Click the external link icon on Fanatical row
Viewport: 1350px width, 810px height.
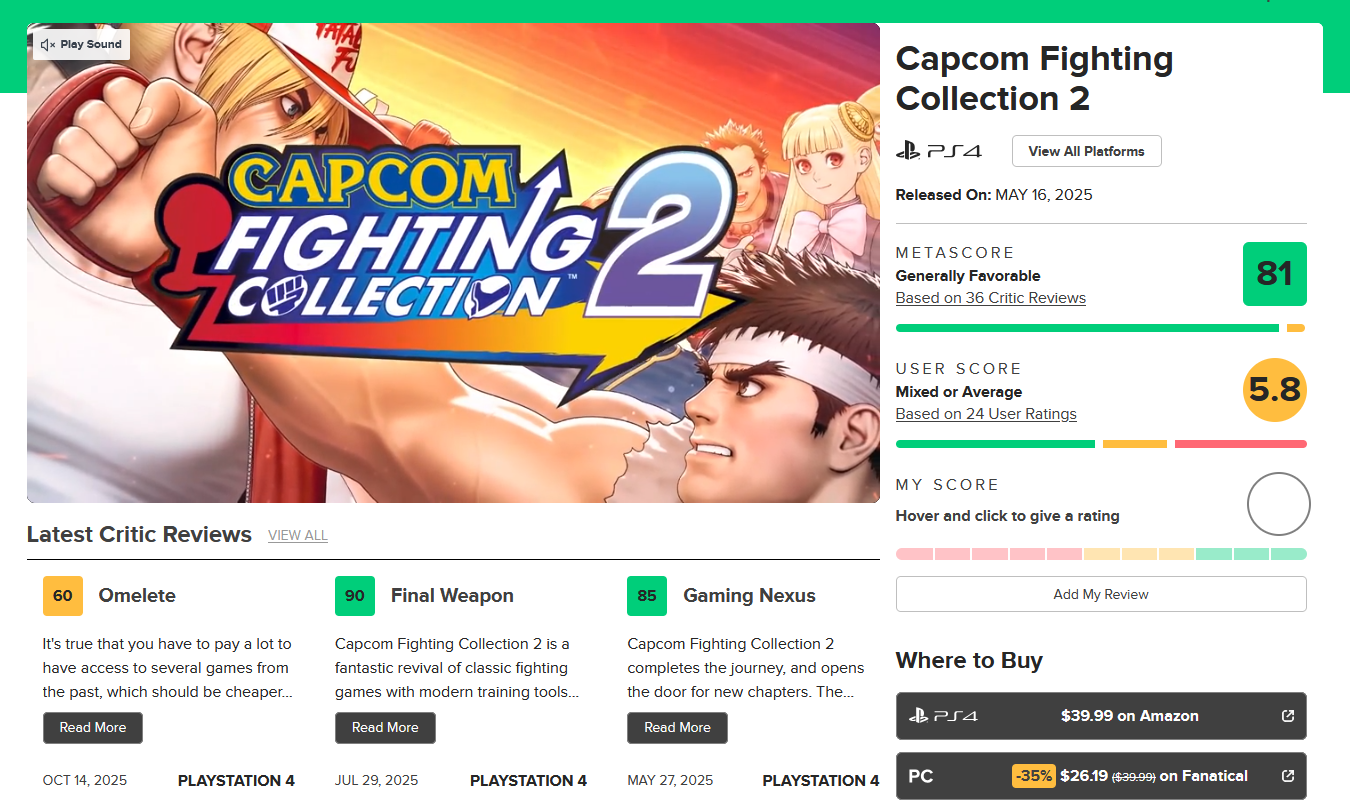pos(1288,776)
